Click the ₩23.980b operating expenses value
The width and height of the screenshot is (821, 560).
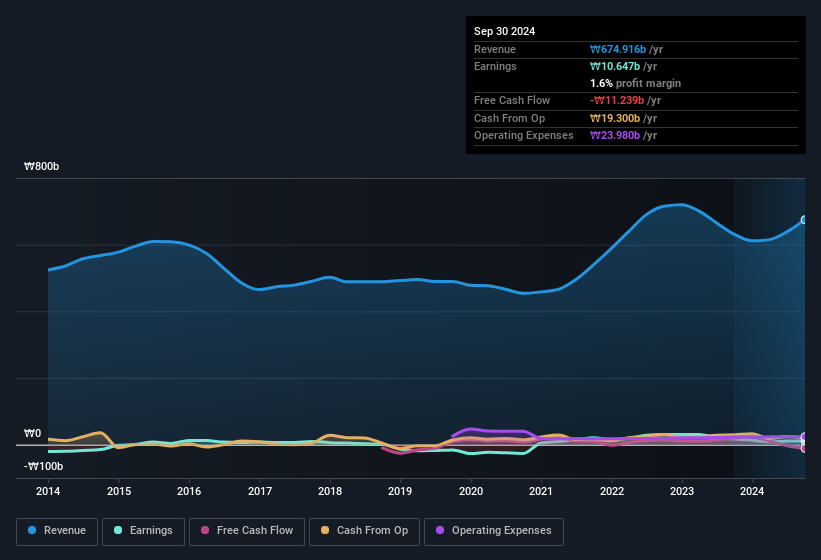pos(615,136)
